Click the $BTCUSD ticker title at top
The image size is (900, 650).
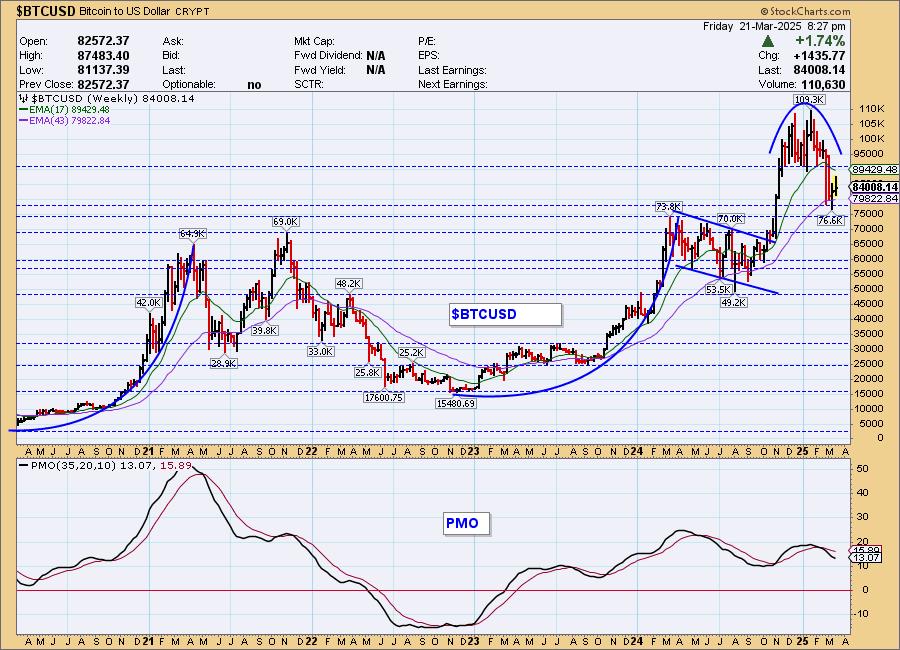pos(46,11)
